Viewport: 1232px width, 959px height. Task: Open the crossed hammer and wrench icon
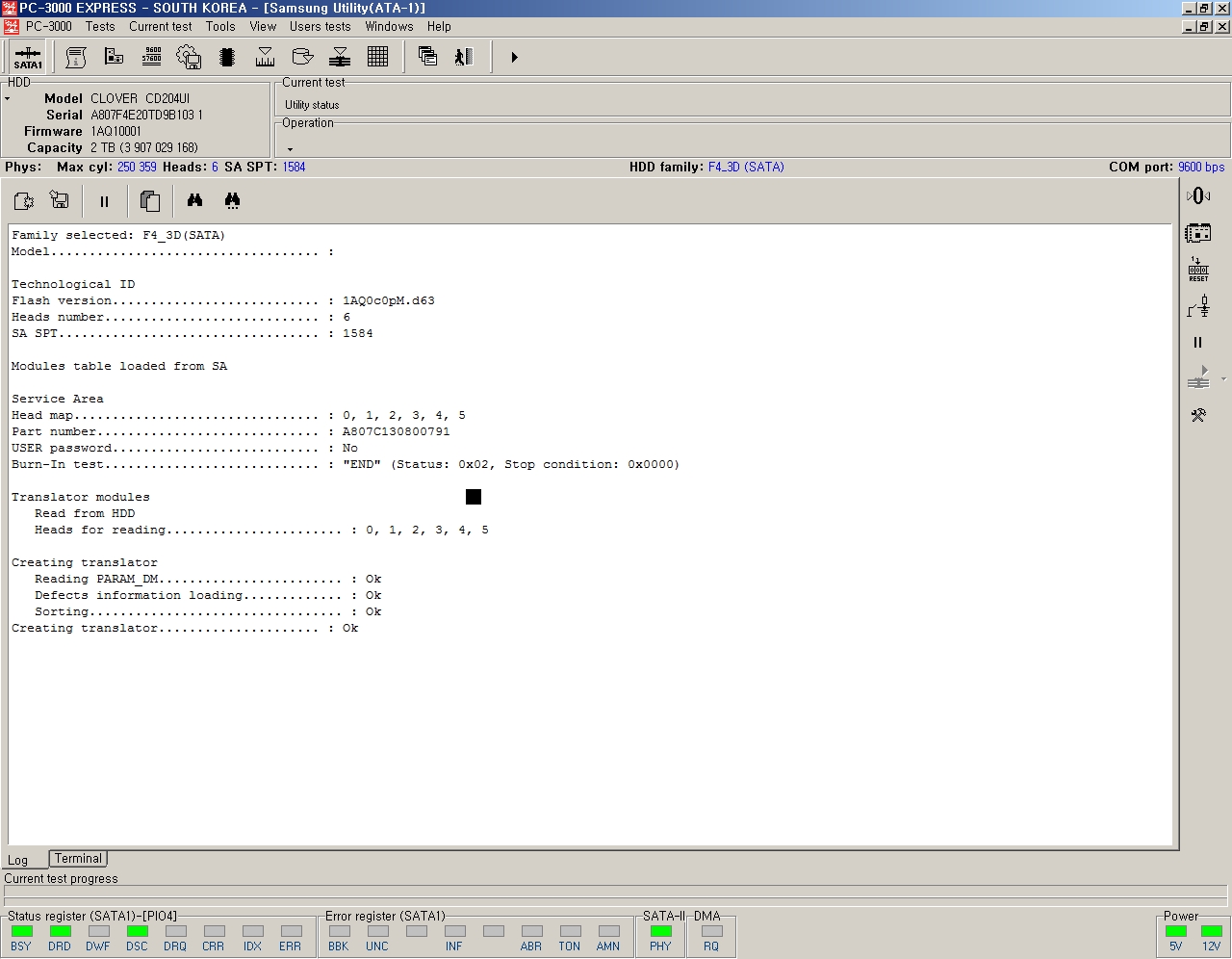[1198, 415]
